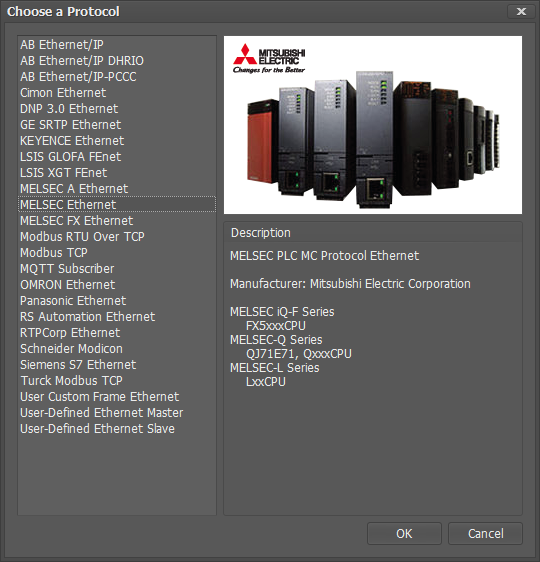The image size is (540, 562).
Task: Click Cancel to dismiss dialog
Action: click(x=486, y=534)
